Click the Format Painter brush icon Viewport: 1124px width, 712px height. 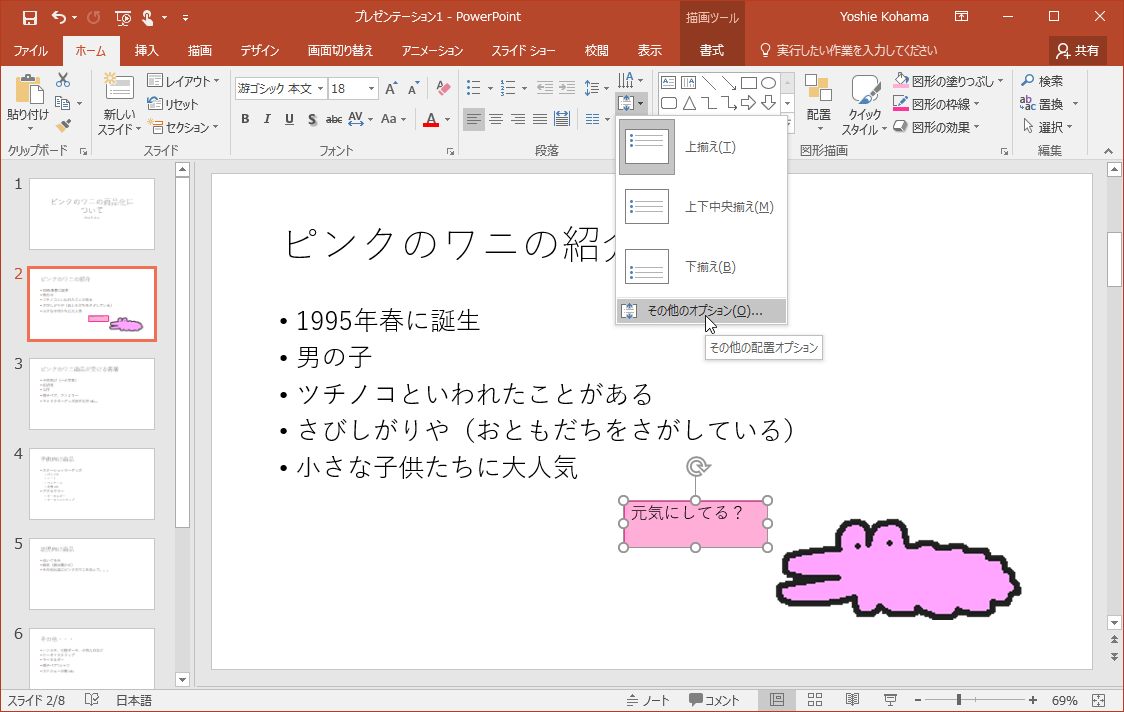pyautogui.click(x=63, y=124)
